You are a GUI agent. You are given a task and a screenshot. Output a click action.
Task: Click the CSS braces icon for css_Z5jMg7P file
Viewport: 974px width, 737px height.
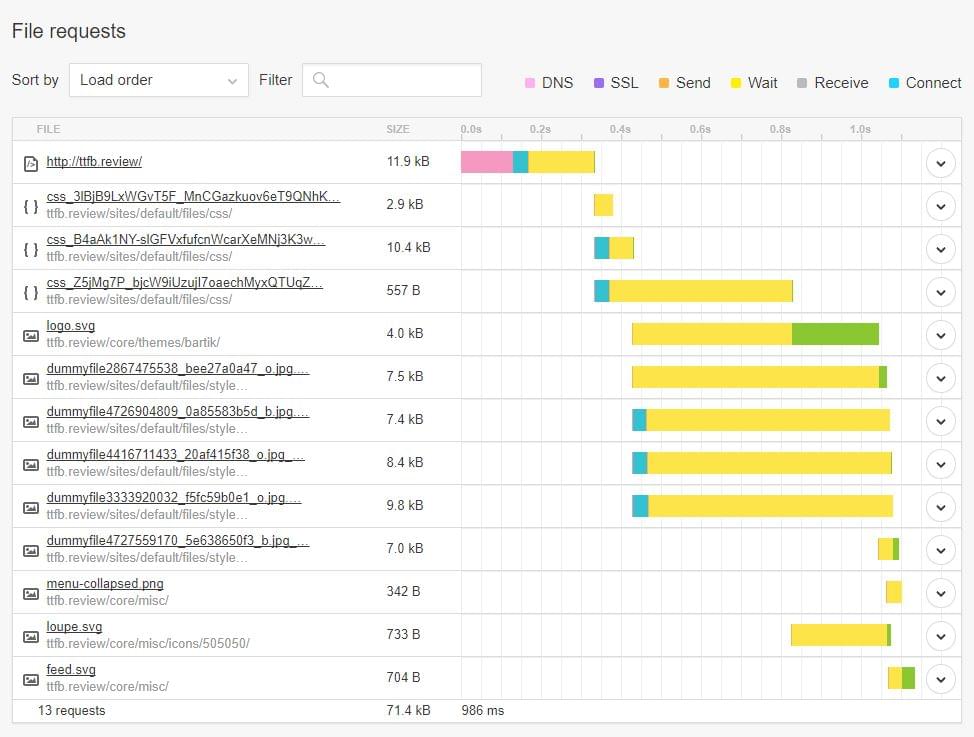(31, 291)
